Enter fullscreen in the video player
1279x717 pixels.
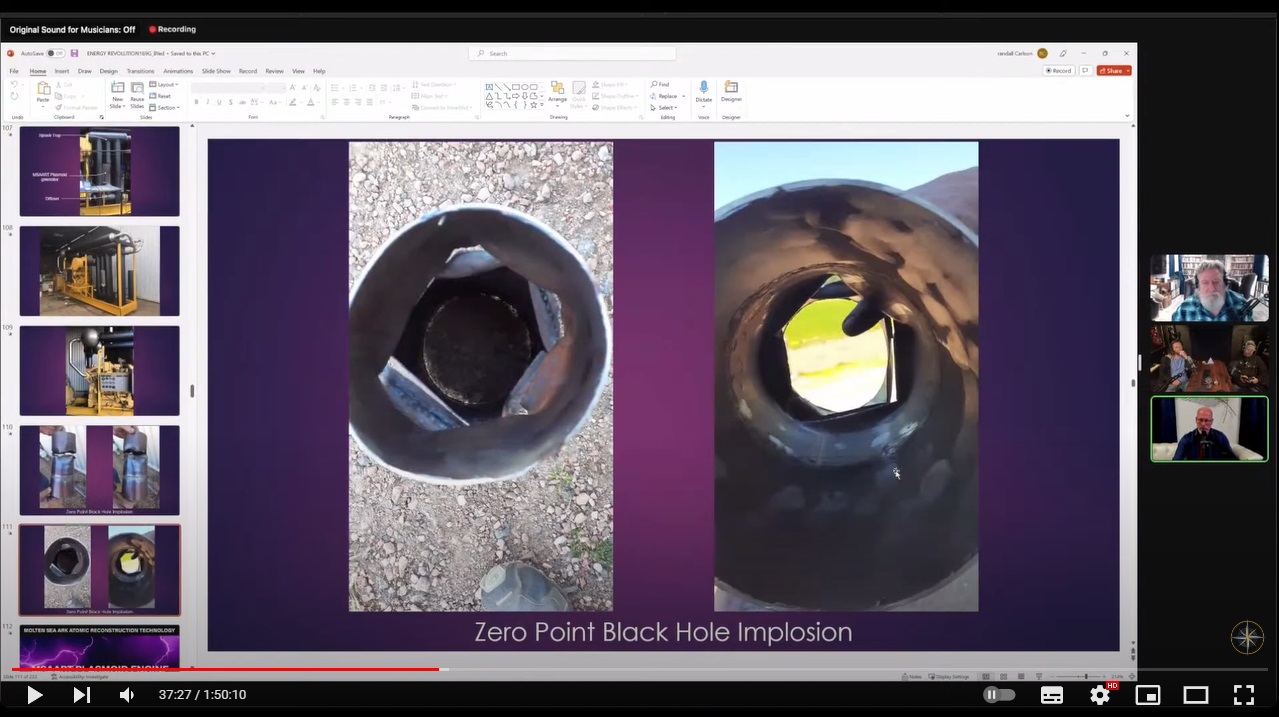pos(1243,695)
